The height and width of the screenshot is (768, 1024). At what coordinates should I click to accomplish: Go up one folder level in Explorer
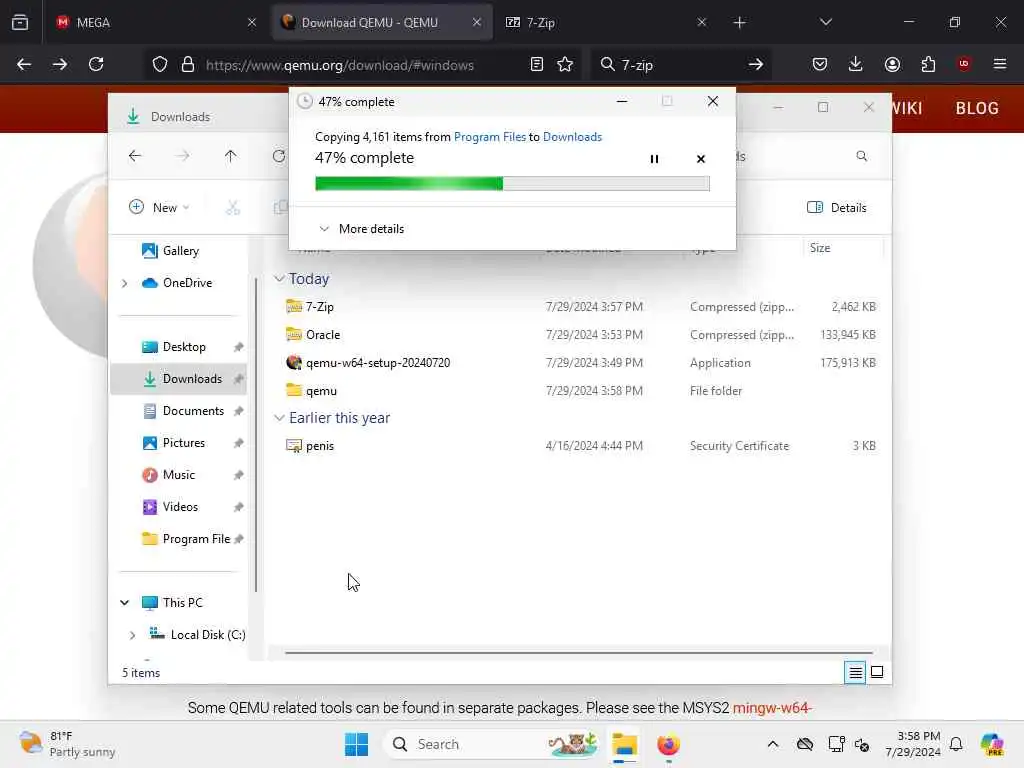click(x=231, y=156)
